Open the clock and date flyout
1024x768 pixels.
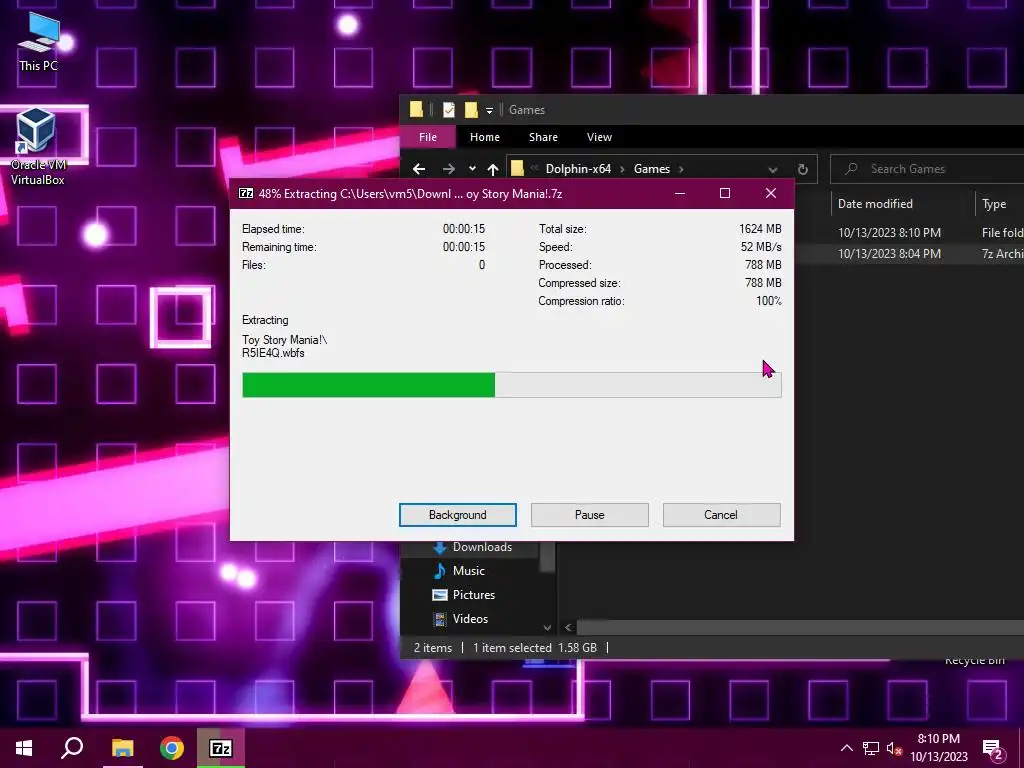click(939, 748)
